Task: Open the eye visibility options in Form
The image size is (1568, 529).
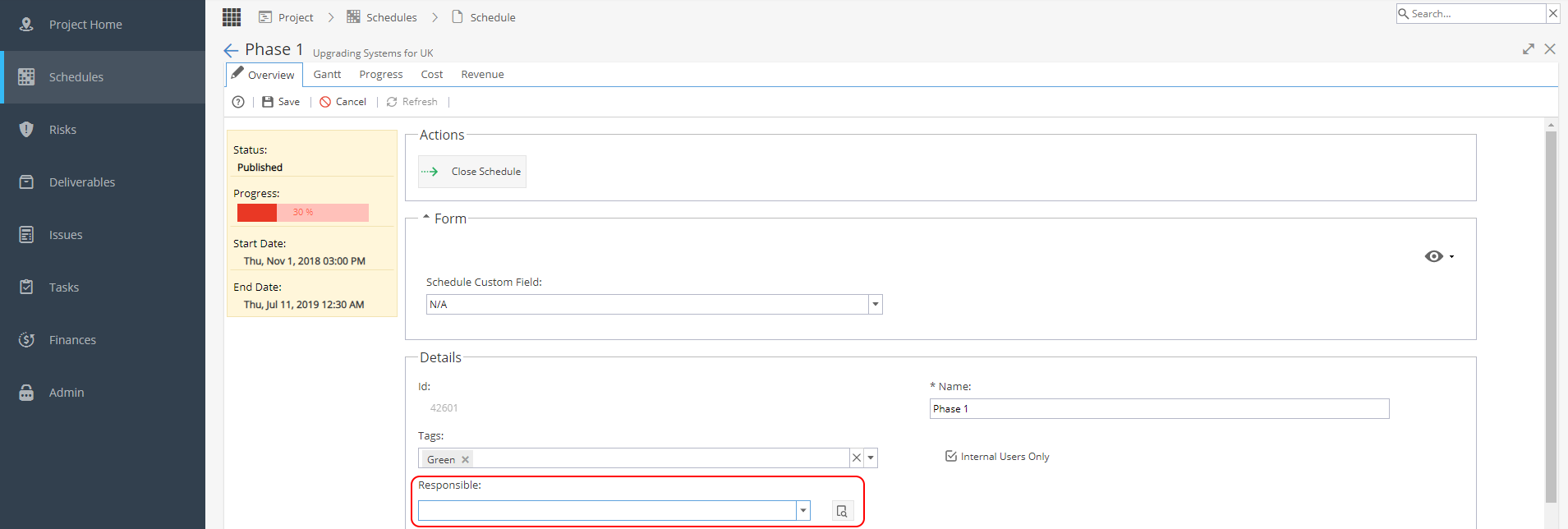Action: coord(1439,256)
